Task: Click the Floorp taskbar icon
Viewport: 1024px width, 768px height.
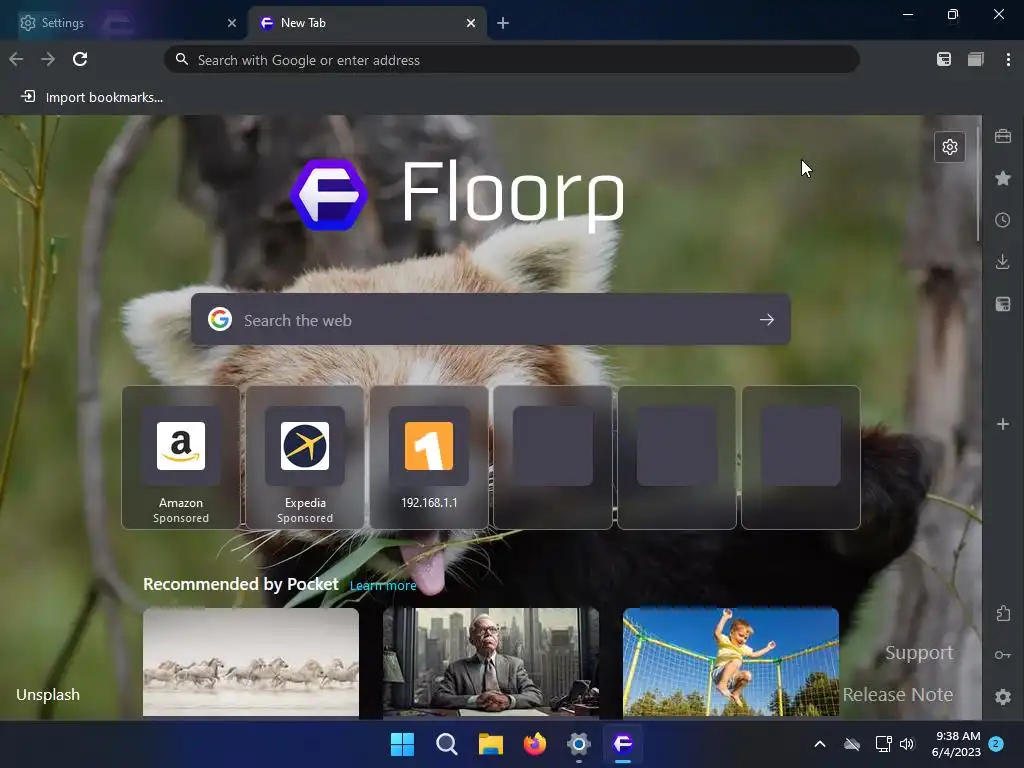Action: click(x=623, y=744)
